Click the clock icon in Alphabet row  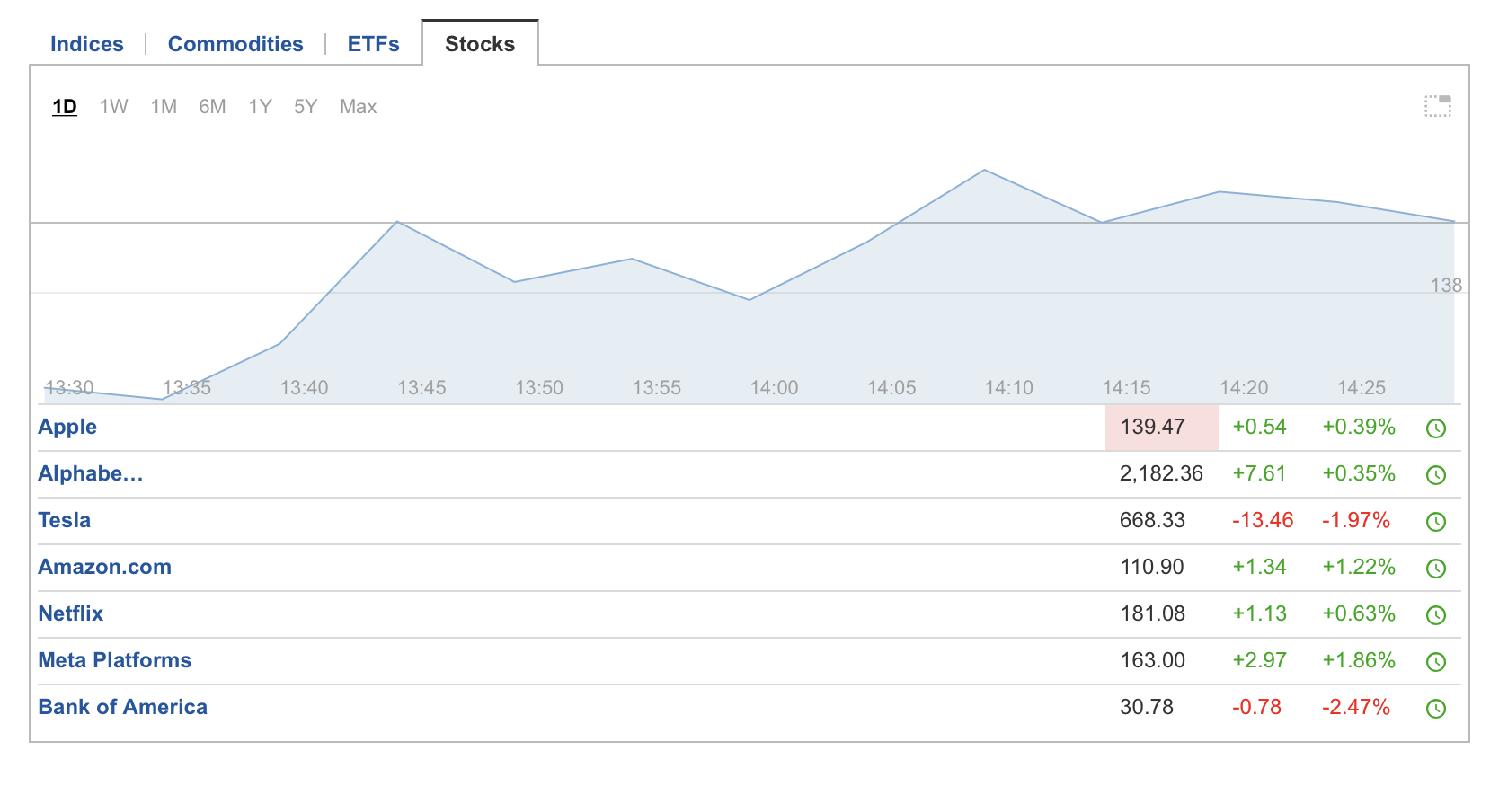coord(1436,475)
